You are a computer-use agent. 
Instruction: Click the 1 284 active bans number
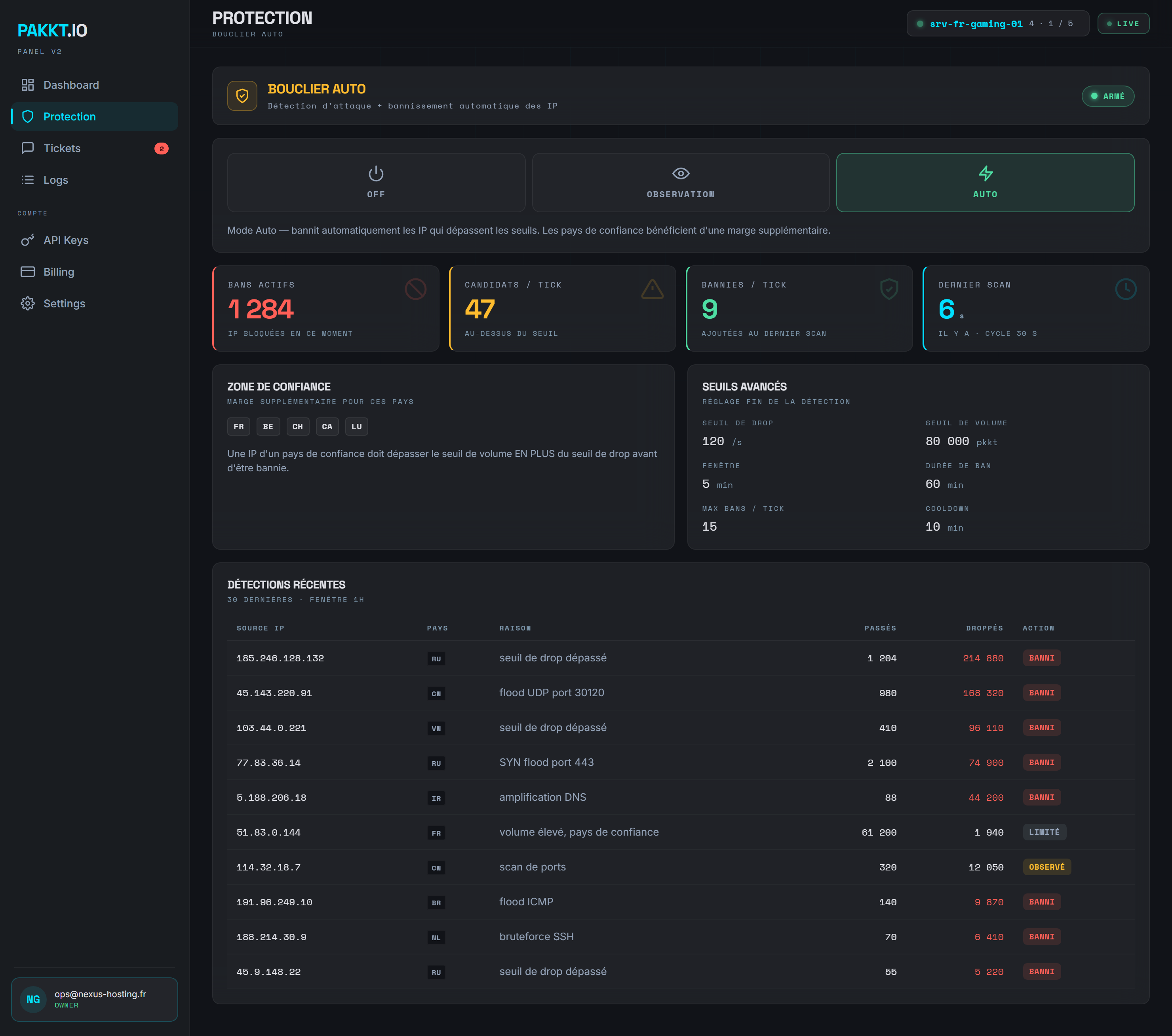pyautogui.click(x=261, y=309)
